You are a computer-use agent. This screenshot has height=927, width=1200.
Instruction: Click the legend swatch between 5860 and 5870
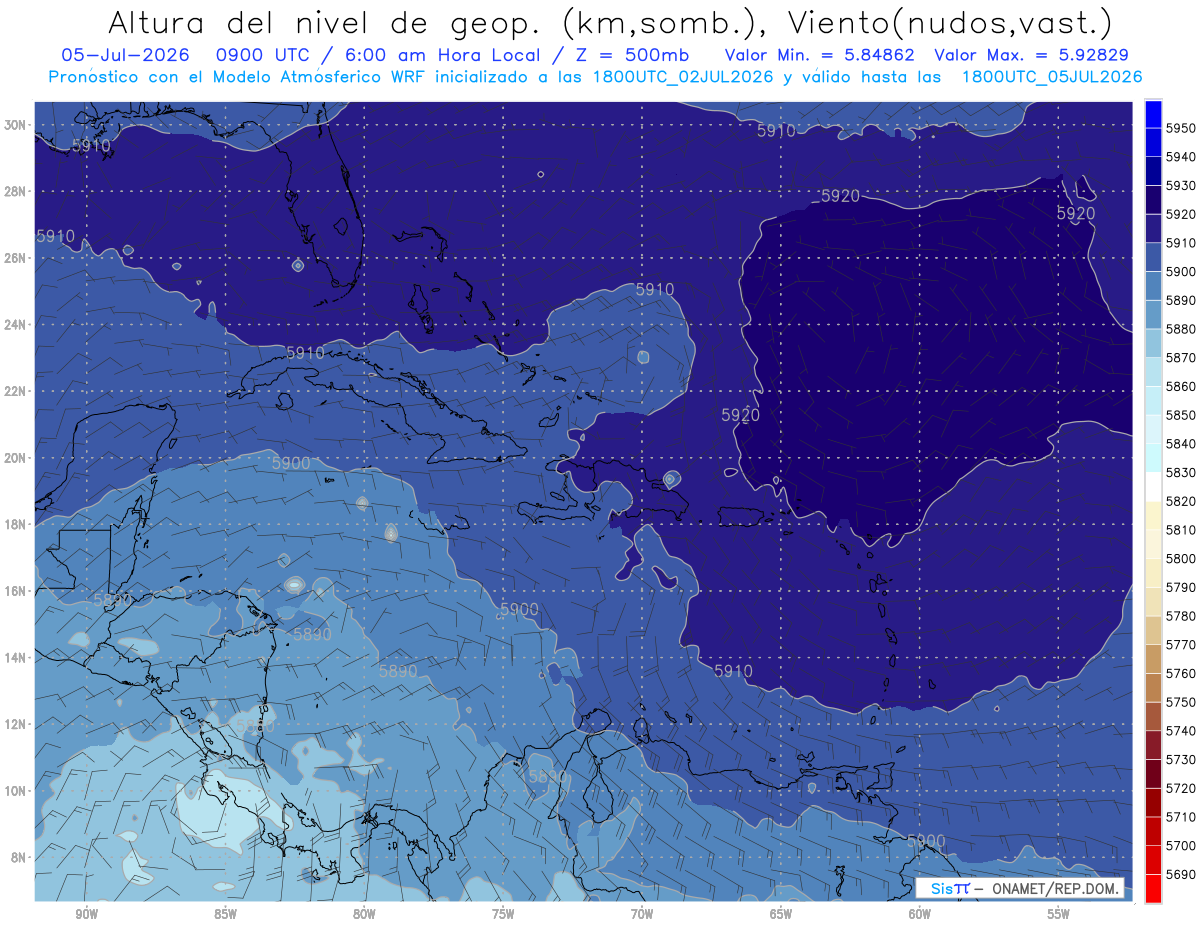(1153, 372)
